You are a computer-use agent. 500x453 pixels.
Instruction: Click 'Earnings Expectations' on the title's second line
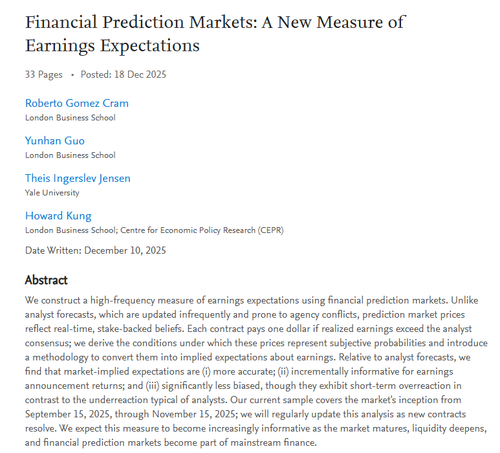coord(113,46)
